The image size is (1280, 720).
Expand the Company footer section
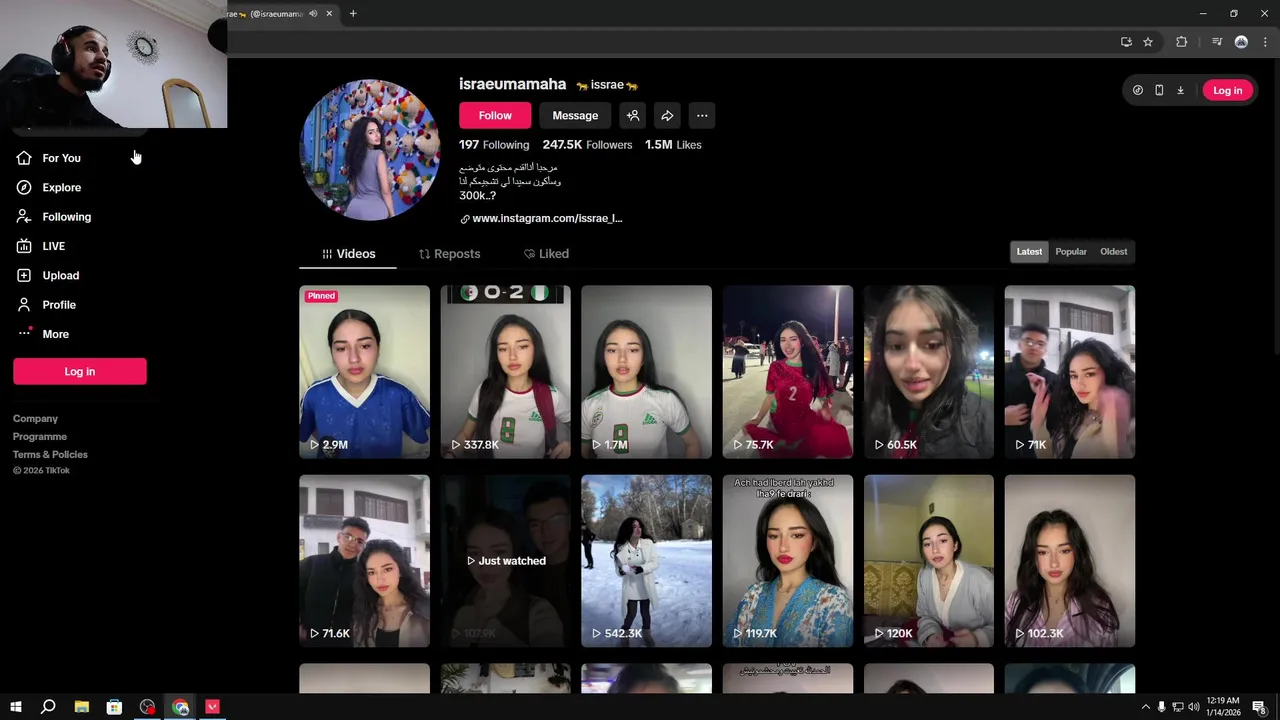pos(35,419)
